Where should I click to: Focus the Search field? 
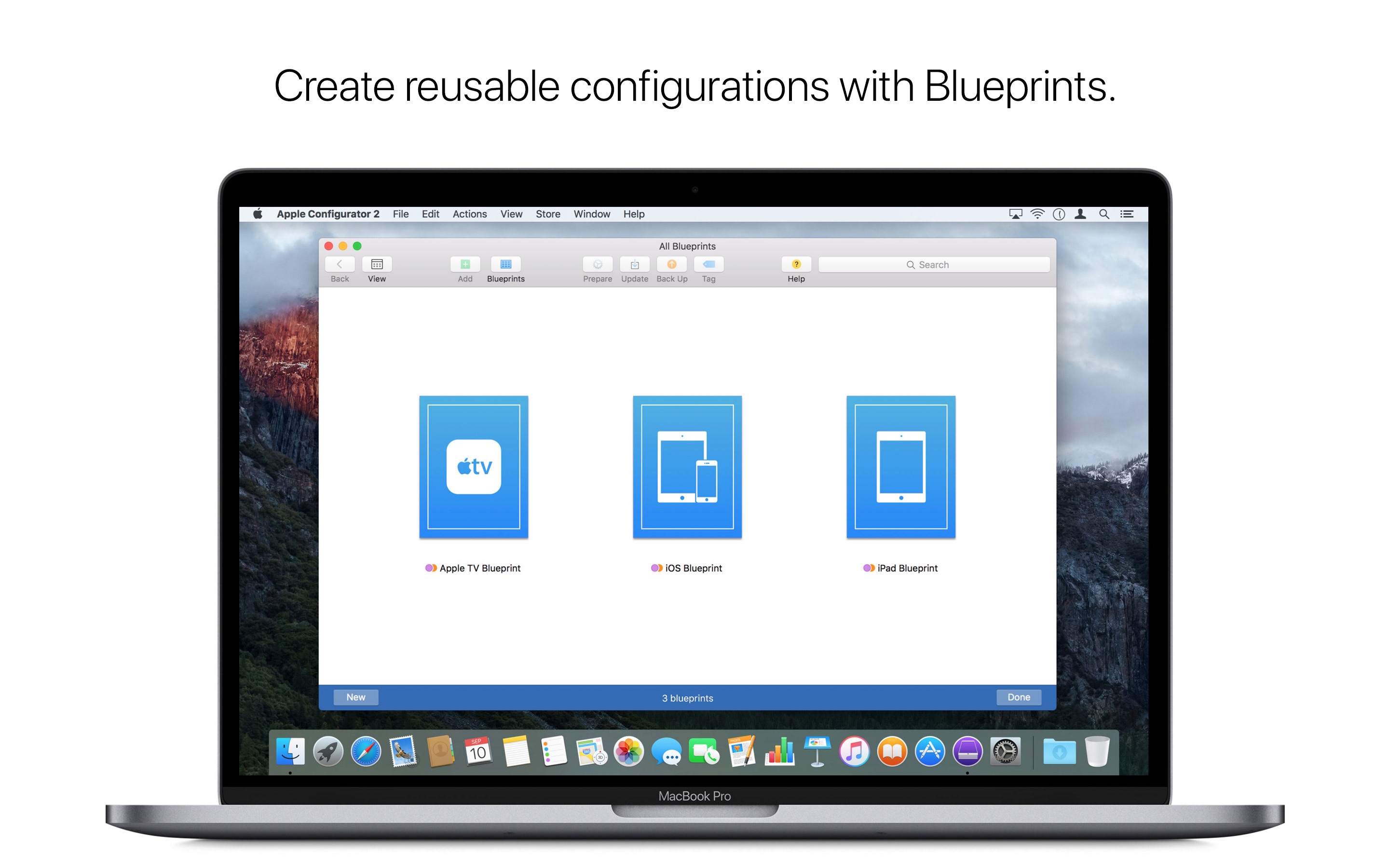(934, 265)
